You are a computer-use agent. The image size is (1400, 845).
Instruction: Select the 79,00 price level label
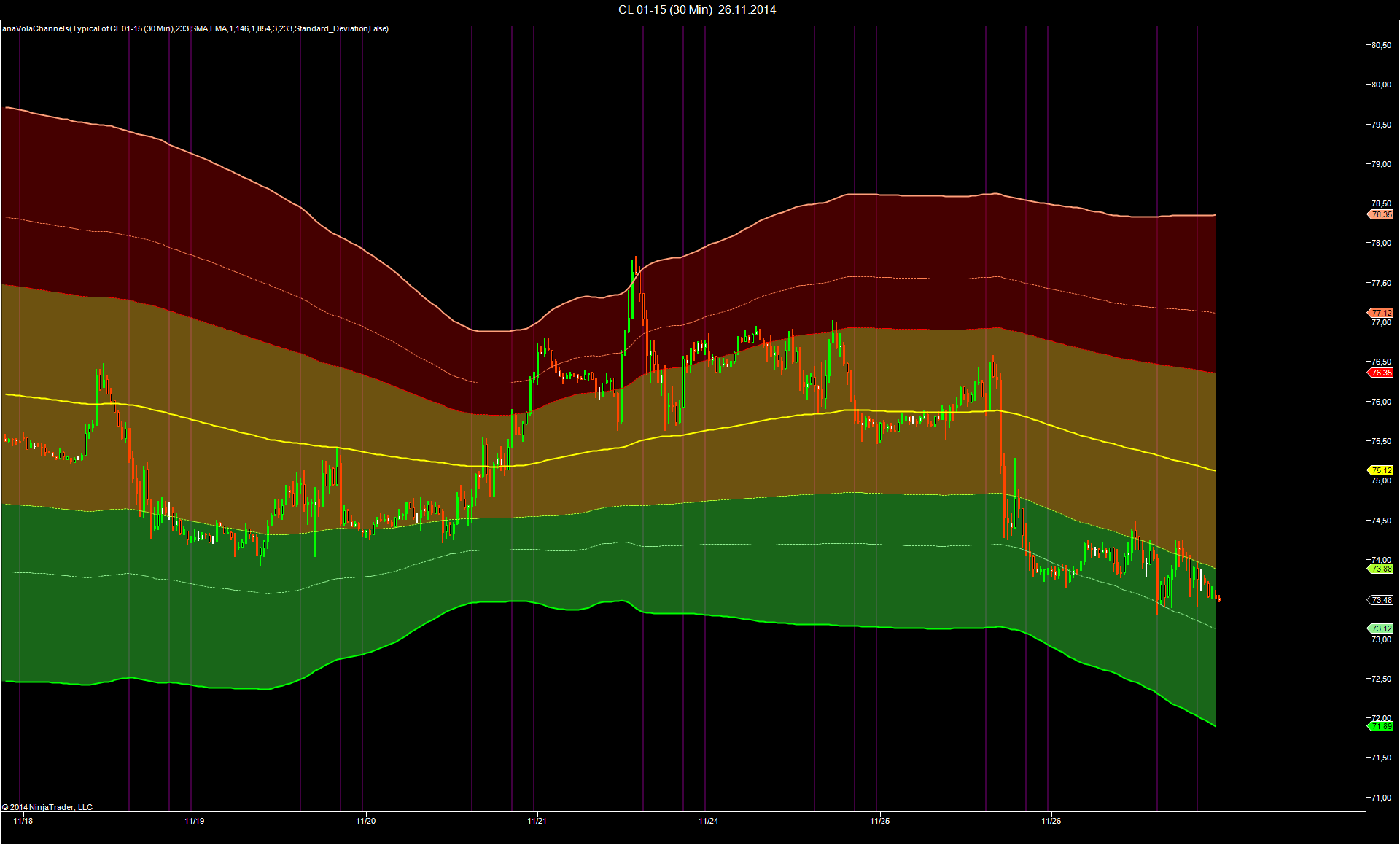pyautogui.click(x=1381, y=164)
